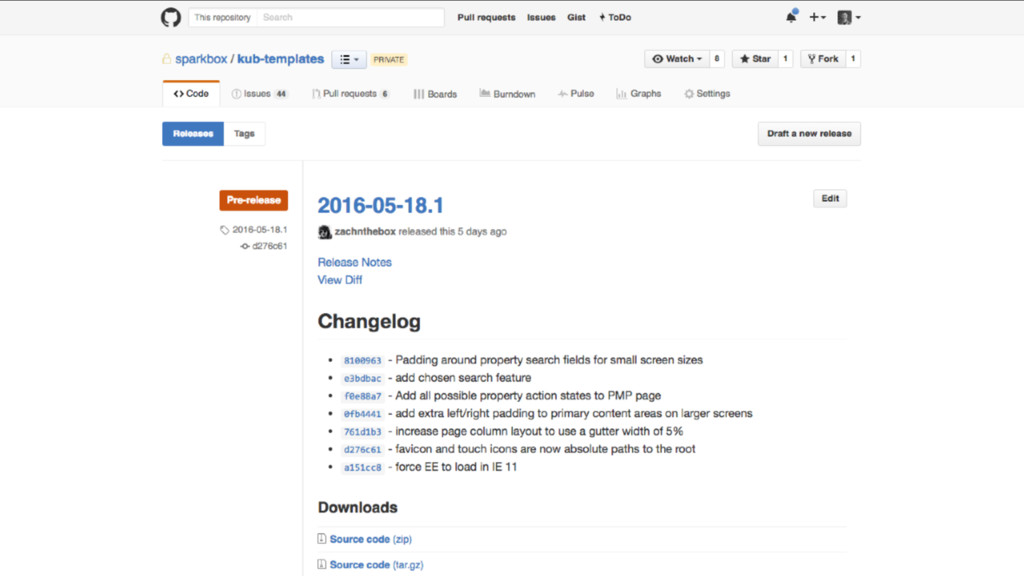This screenshot has width=1024, height=576.
Task: Click the GitHub Octocat logo
Action: click(x=171, y=17)
